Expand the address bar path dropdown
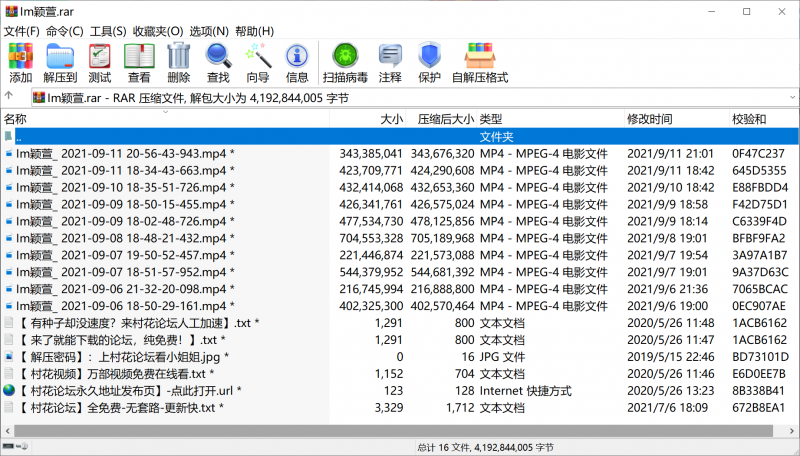The image size is (800, 456). point(790,97)
